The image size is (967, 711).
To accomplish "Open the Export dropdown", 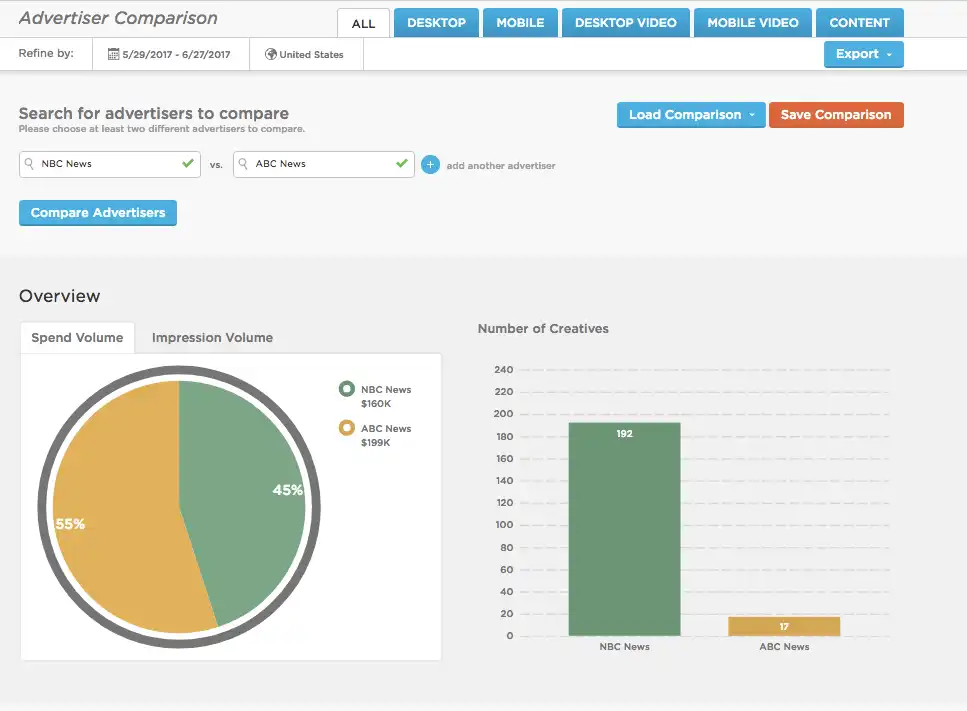I will click(x=863, y=54).
